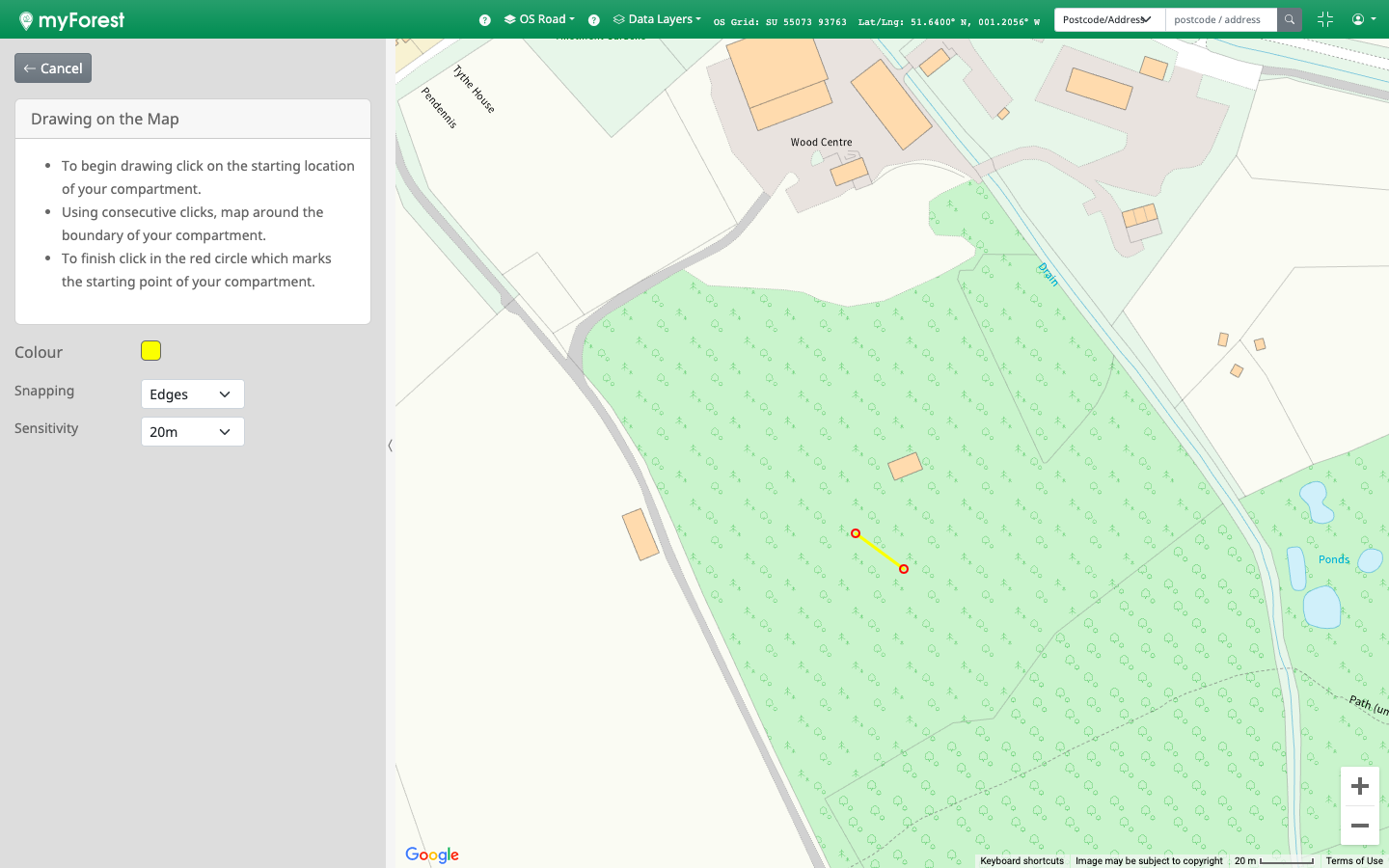Open the Terms of Use link
This screenshot has width=1389, height=868.
point(1353,860)
